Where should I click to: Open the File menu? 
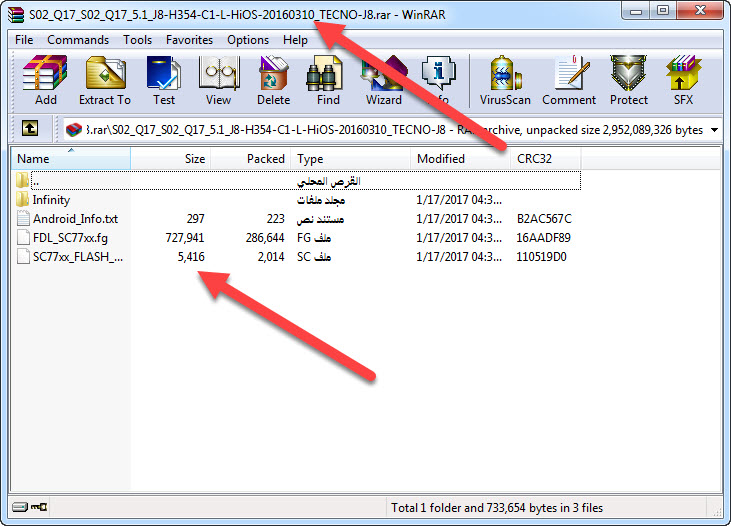click(x=24, y=40)
